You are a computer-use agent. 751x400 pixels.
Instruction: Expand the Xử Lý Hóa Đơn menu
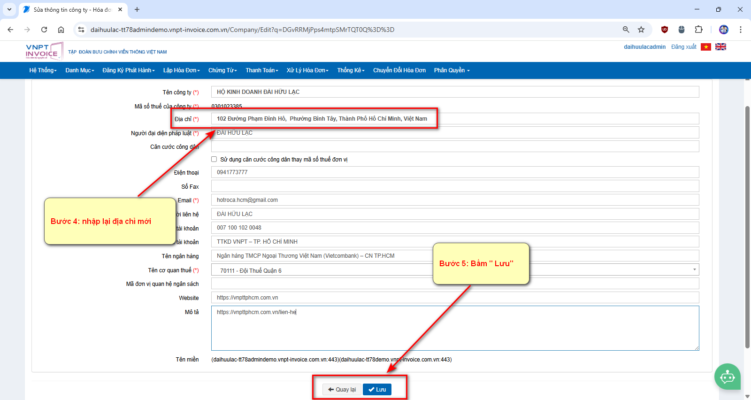(307, 70)
